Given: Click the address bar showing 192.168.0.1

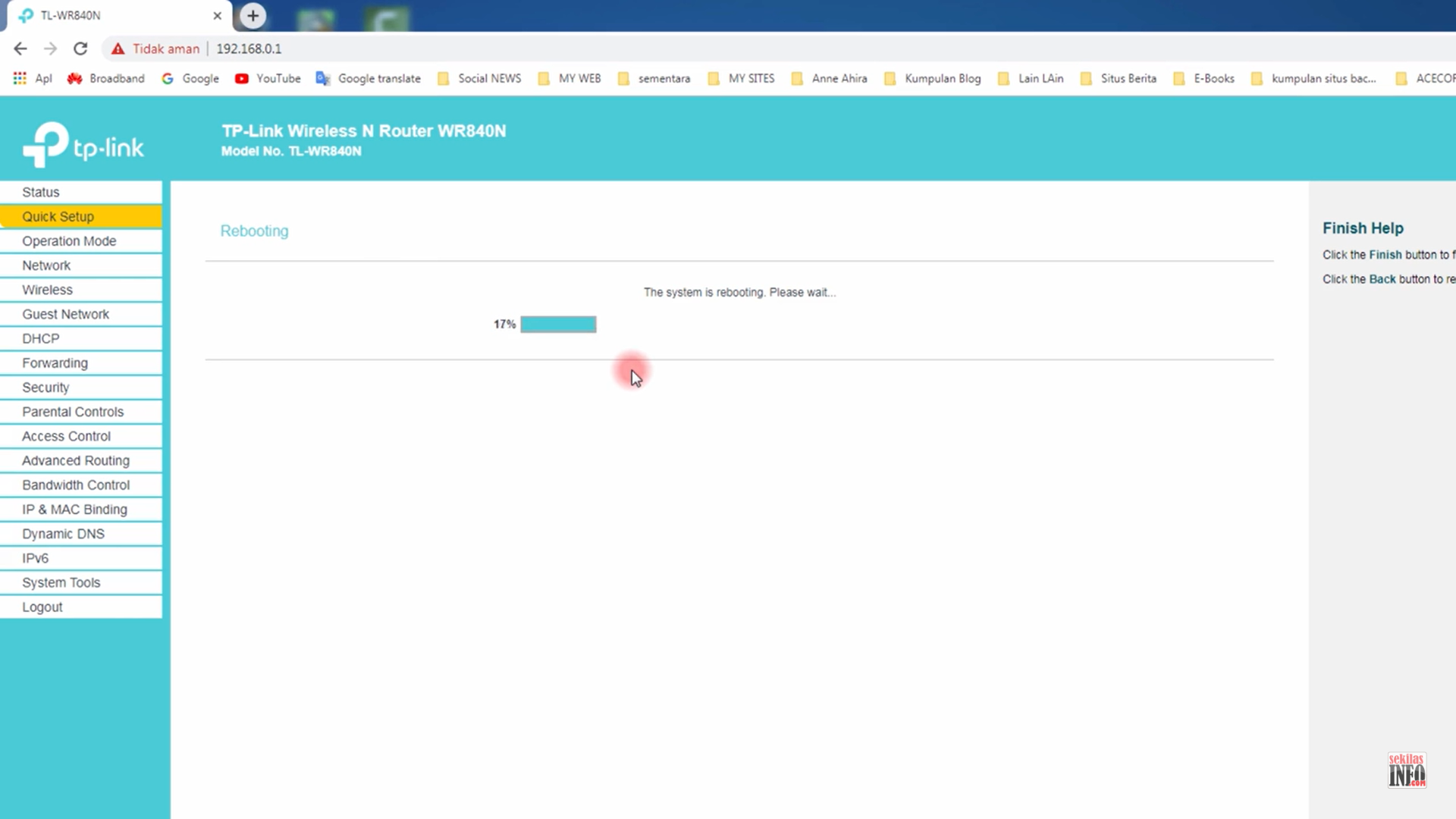Looking at the screenshot, I should click(249, 49).
